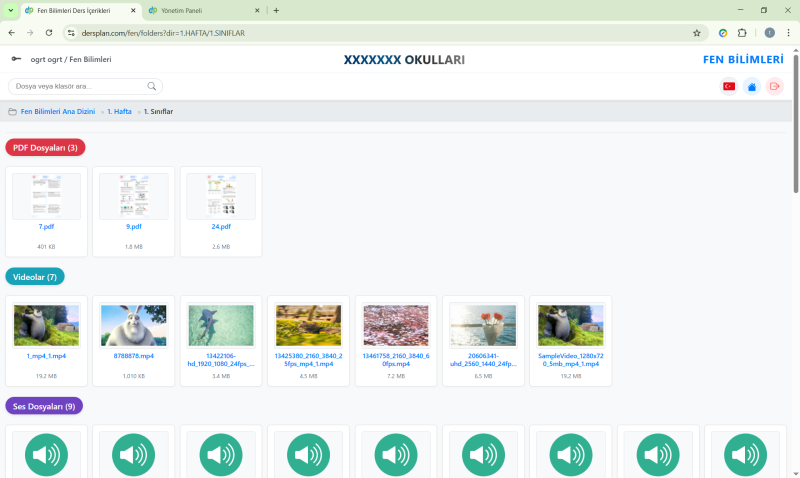Click the PDF Dosyaları (3) label
800x478 pixels.
click(x=45, y=147)
